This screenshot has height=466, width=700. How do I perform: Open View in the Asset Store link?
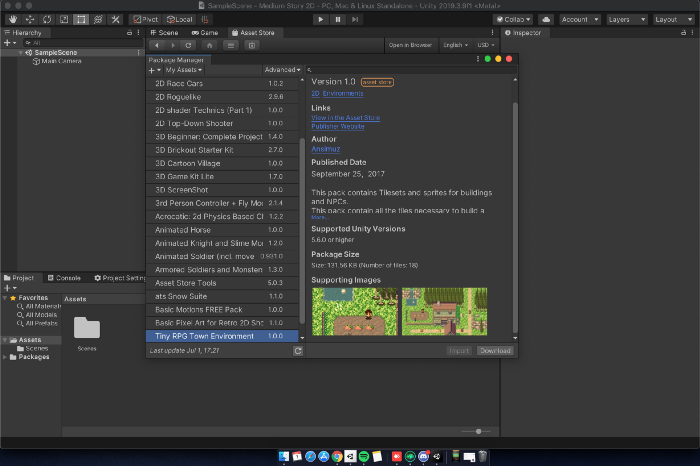coord(346,118)
